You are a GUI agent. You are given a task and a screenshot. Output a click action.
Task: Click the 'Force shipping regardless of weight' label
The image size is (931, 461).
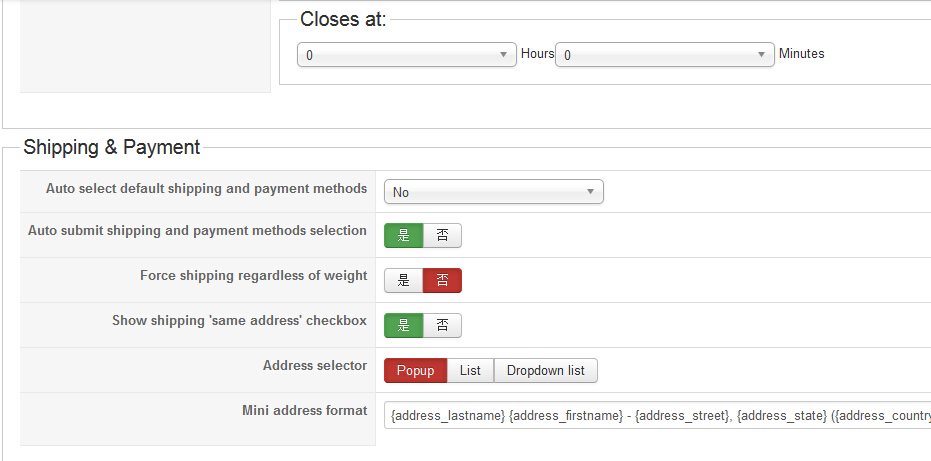click(x=253, y=276)
